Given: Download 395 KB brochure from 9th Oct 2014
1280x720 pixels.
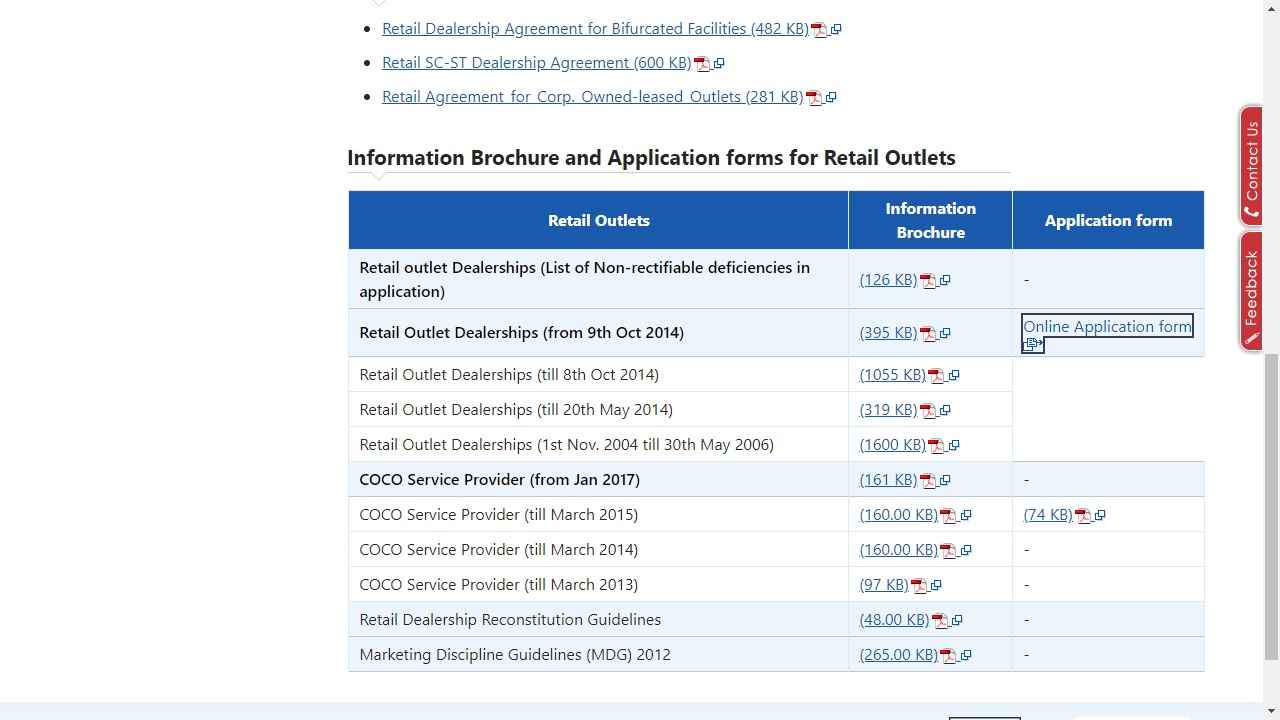Looking at the screenshot, I should (x=888, y=333).
